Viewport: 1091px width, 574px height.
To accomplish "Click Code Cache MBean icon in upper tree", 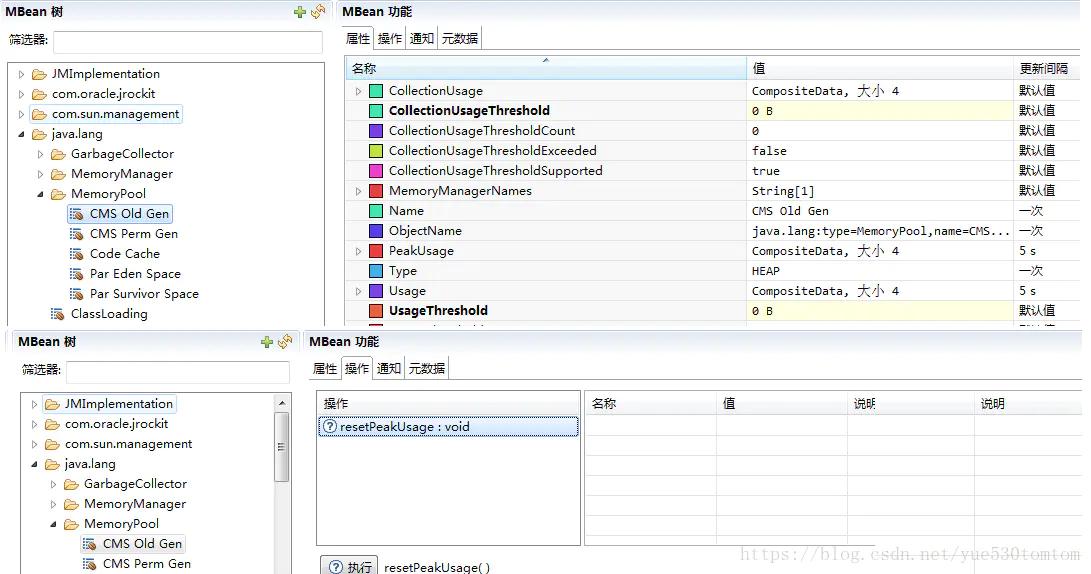I will coord(77,254).
